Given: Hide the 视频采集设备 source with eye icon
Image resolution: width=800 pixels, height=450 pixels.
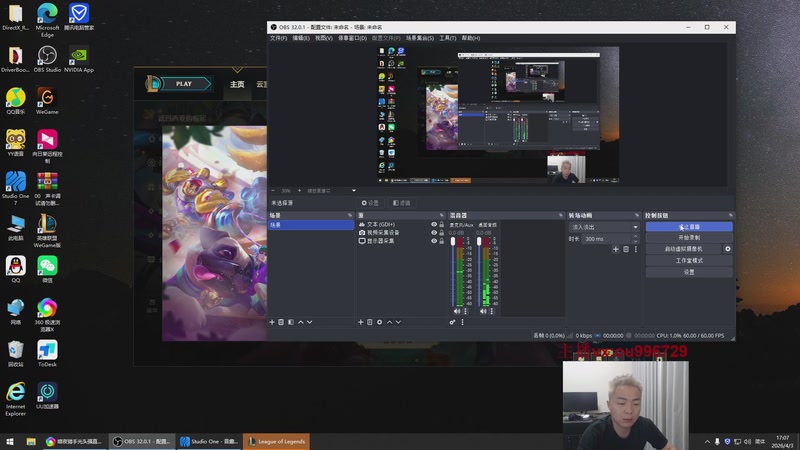Looking at the screenshot, I should [434, 233].
